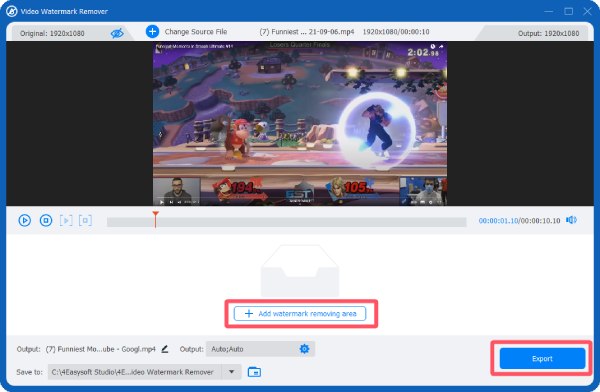Screen dimensions: 600x392
Task: Click the middle of the timeline progress bar
Action: coord(287,222)
